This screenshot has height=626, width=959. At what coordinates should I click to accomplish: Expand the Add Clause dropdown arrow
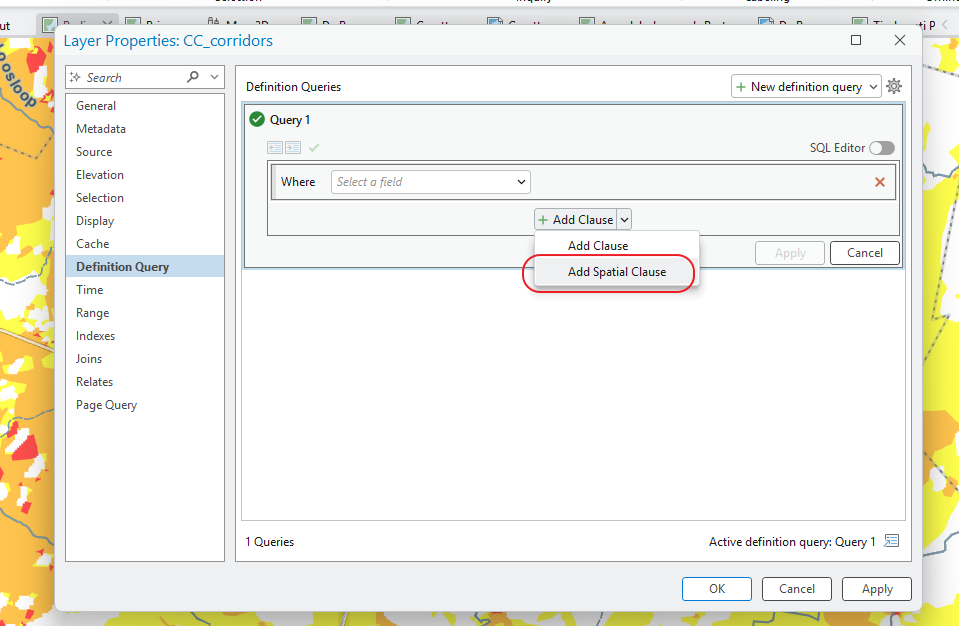[x=624, y=219]
